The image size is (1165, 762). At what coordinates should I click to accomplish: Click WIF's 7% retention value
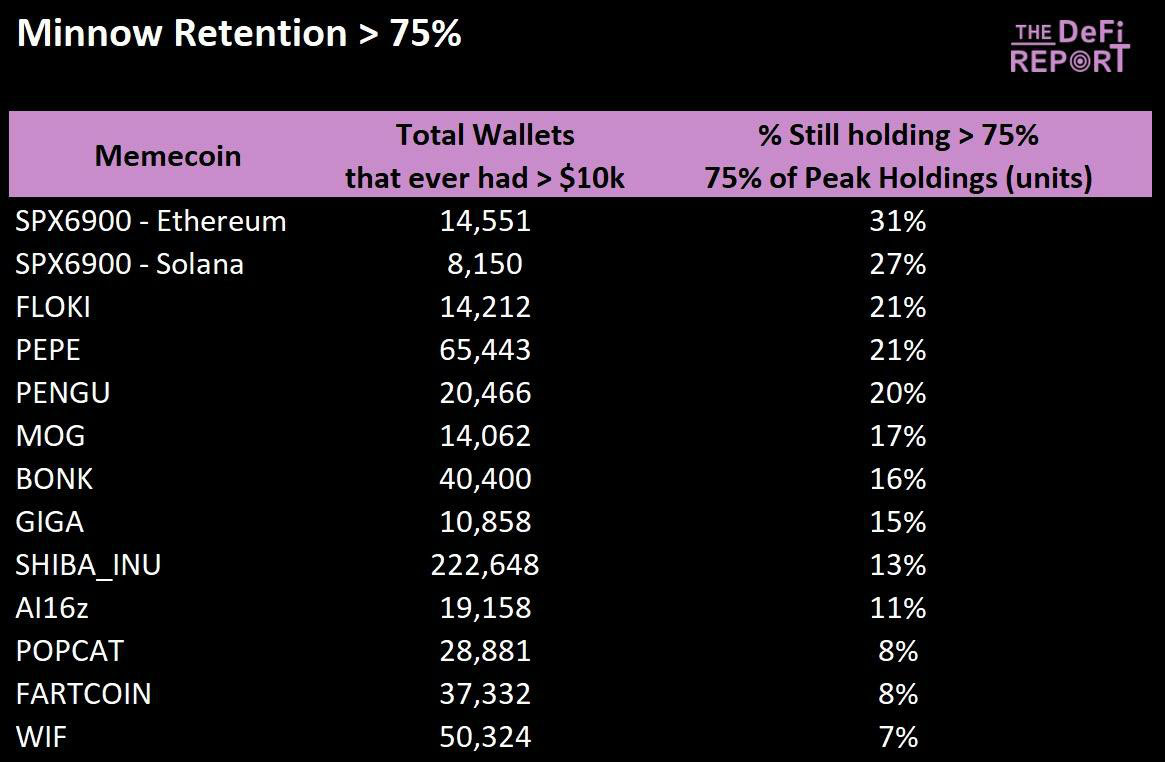tap(898, 737)
